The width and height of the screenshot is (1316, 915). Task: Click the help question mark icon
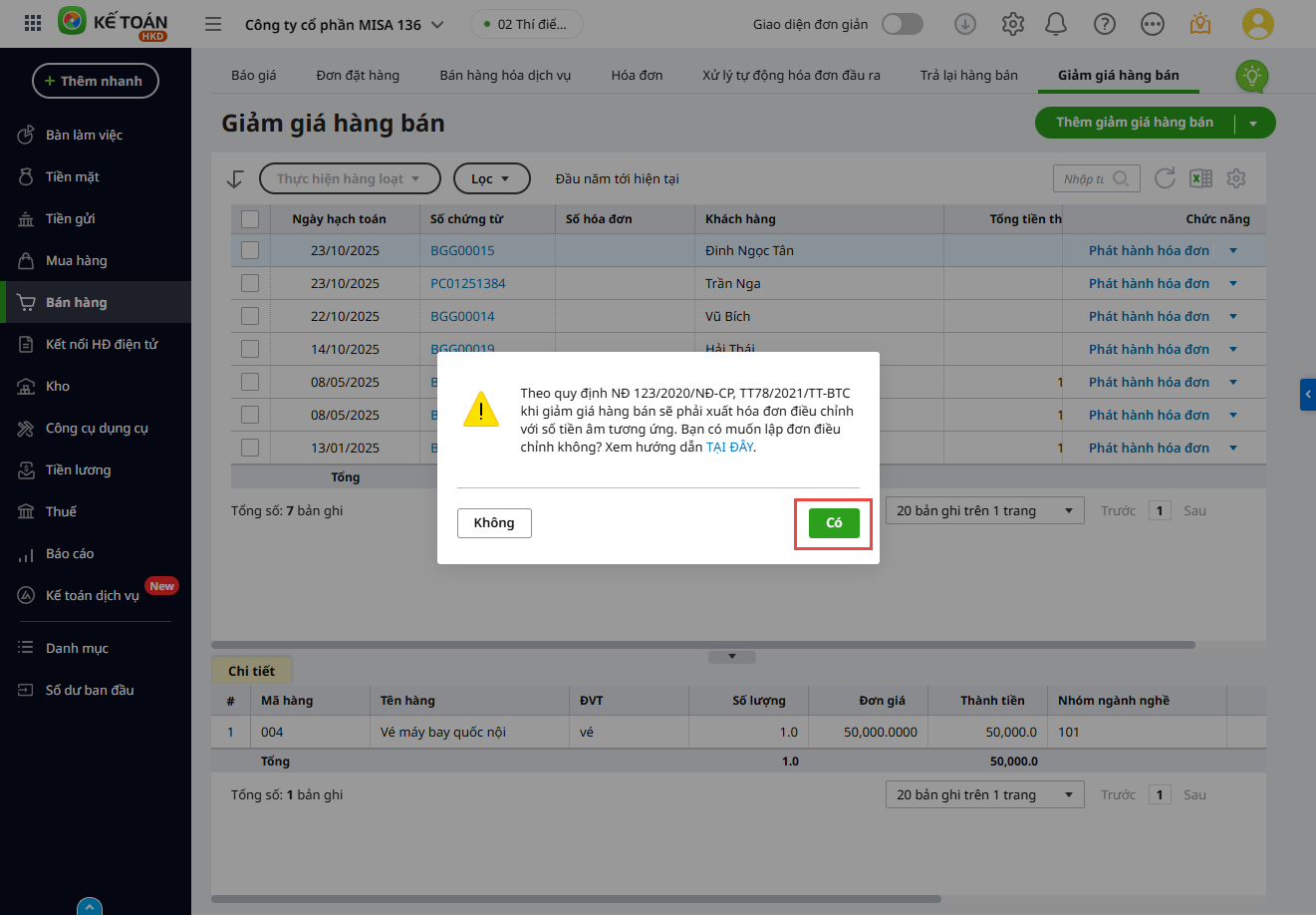1105,24
